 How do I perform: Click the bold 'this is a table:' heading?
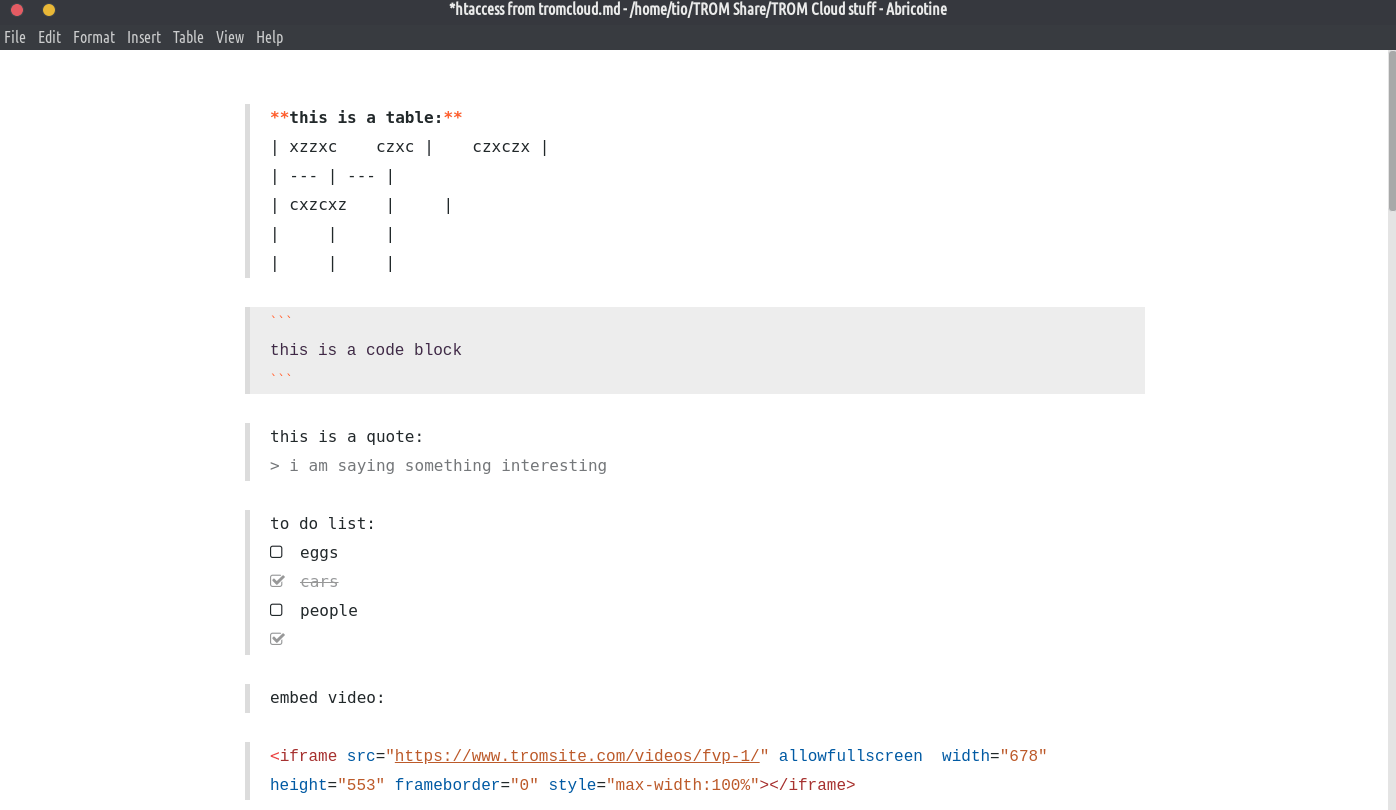[366, 118]
